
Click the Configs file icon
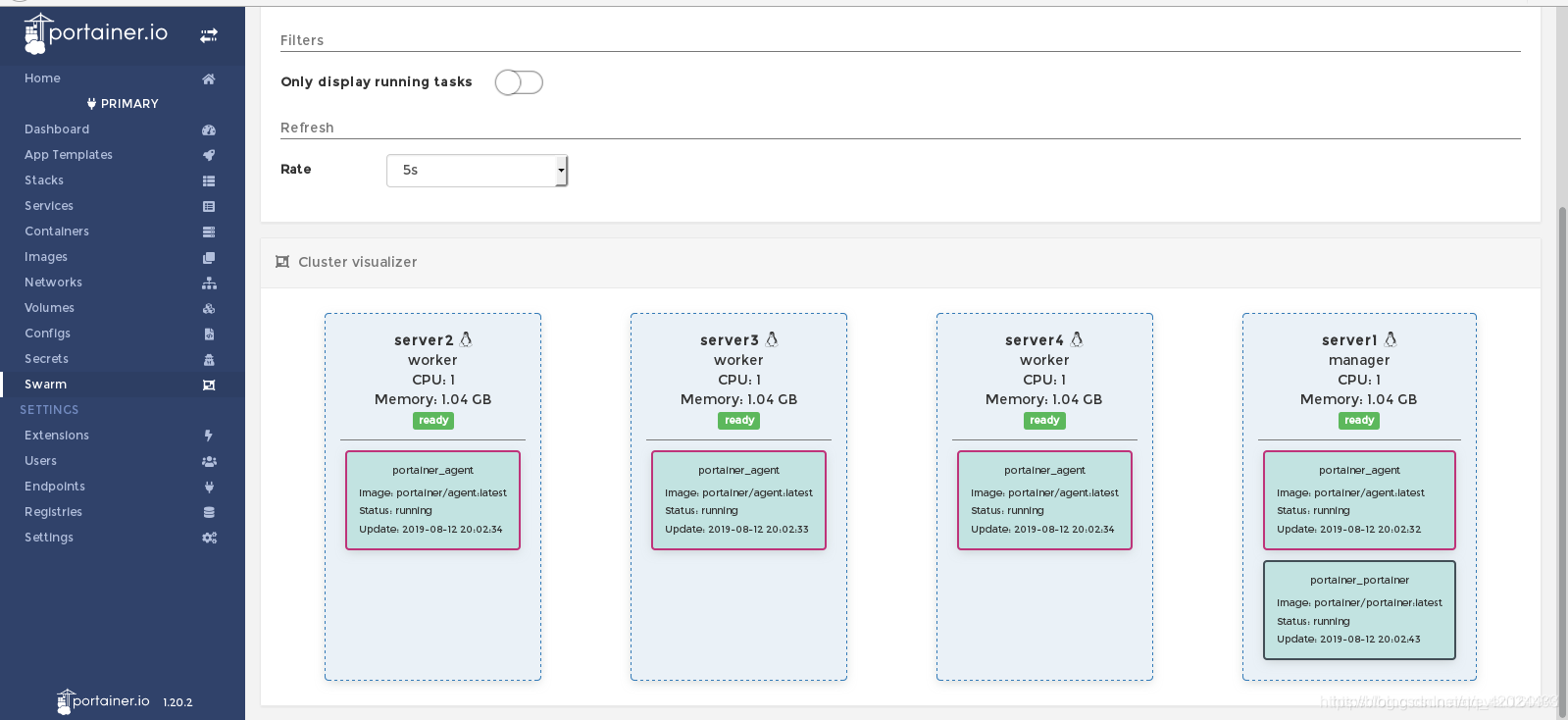209,334
